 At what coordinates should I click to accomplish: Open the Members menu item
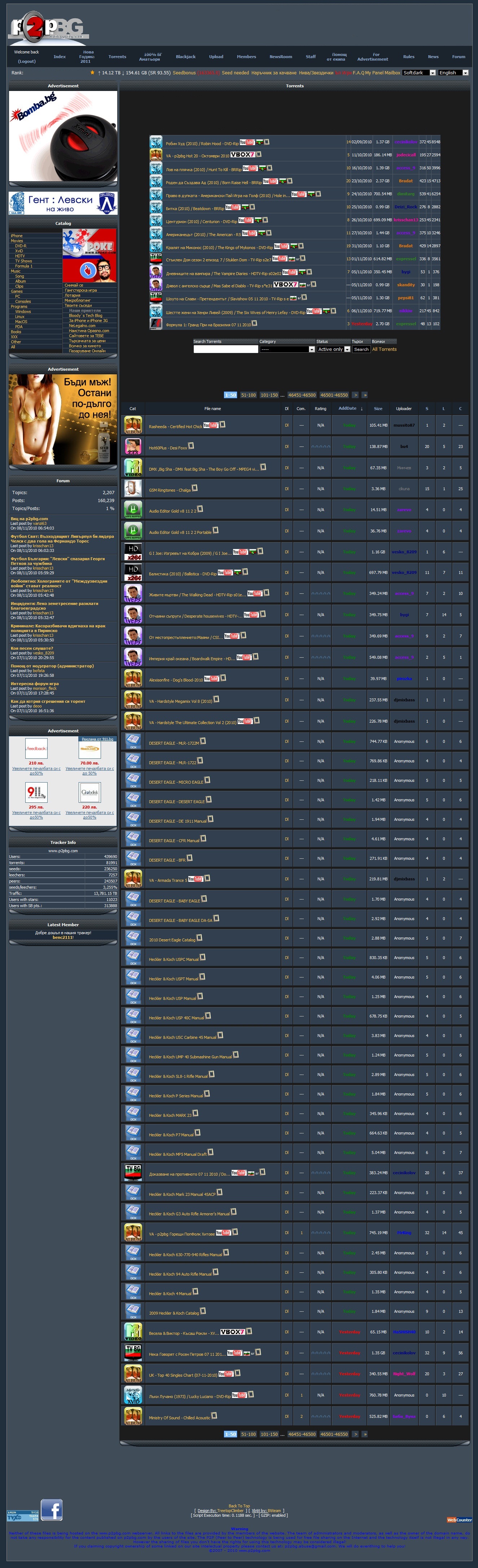[246, 57]
